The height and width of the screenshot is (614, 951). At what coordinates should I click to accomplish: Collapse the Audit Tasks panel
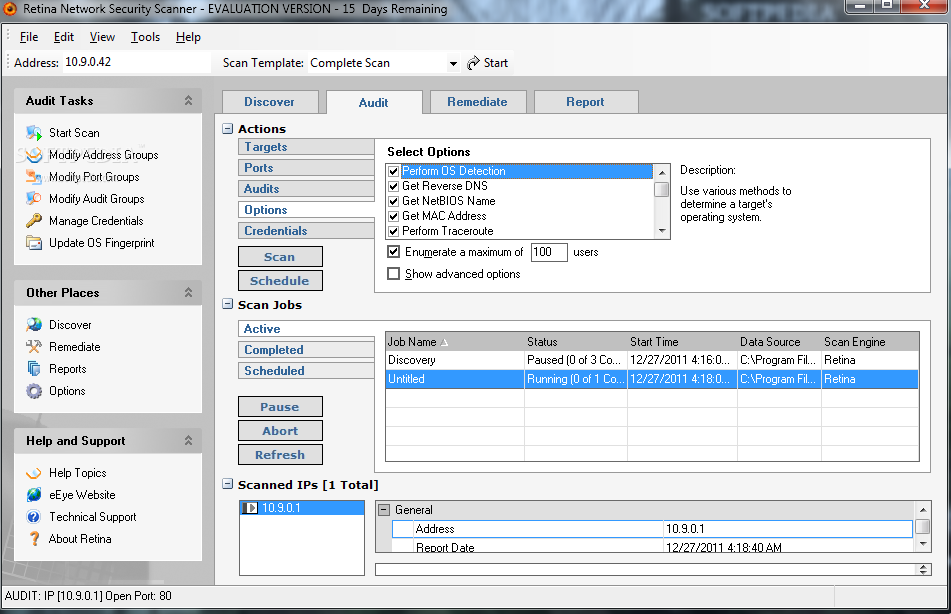(189, 101)
